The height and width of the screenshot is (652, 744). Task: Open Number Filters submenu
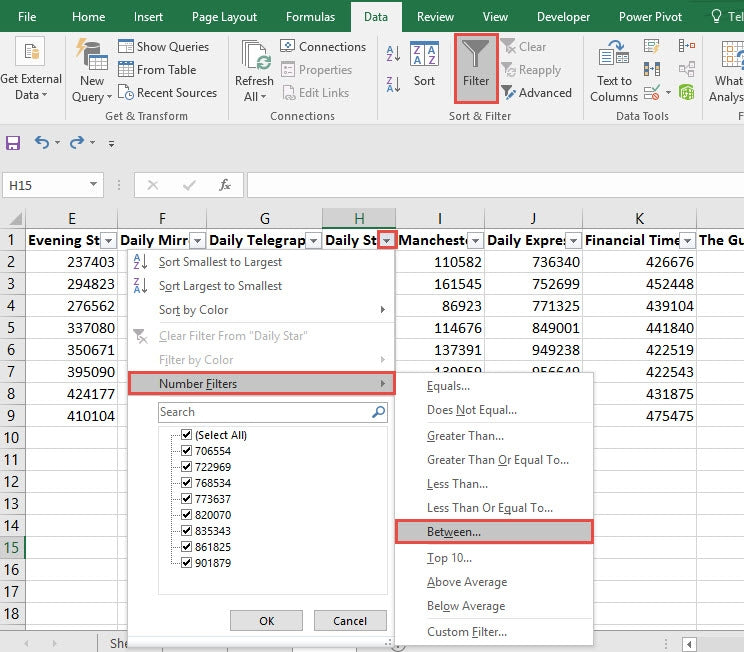[x=261, y=383]
